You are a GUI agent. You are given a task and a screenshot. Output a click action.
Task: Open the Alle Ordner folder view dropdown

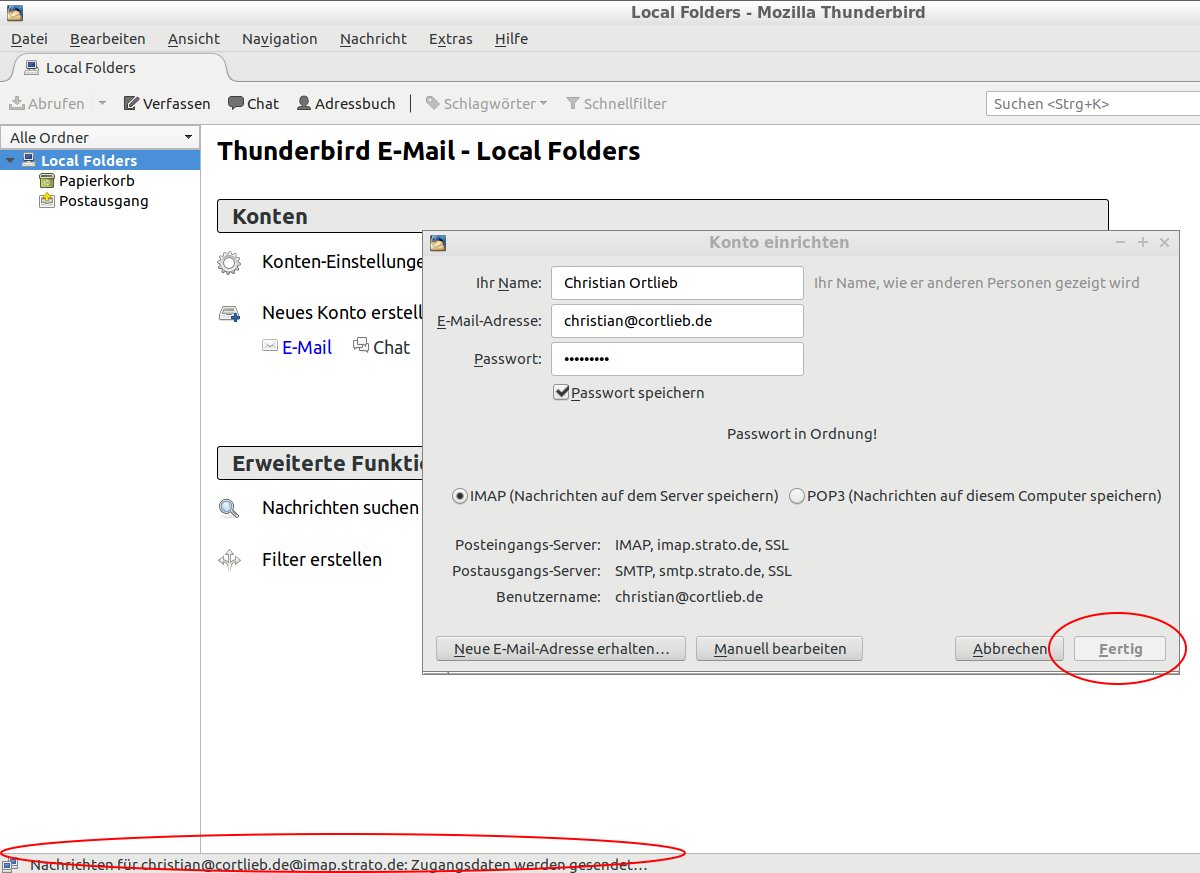pyautogui.click(x=100, y=137)
